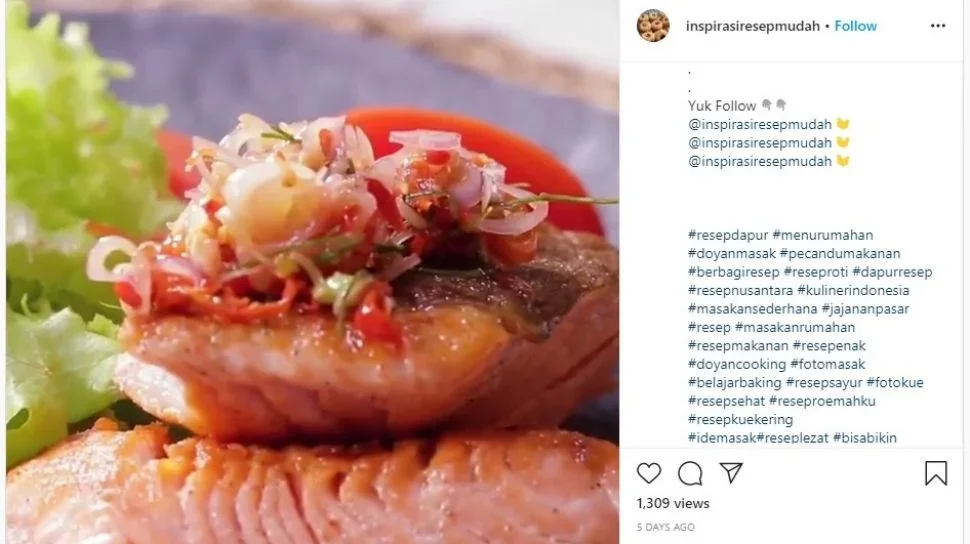Open inspirasiresepmudah profile avatar

click(x=653, y=26)
